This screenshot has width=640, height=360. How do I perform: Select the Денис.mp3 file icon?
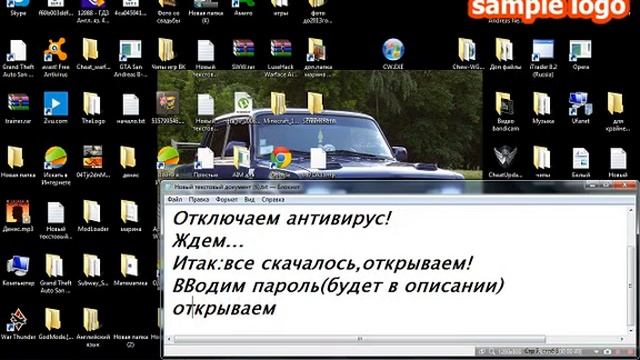click(18, 211)
